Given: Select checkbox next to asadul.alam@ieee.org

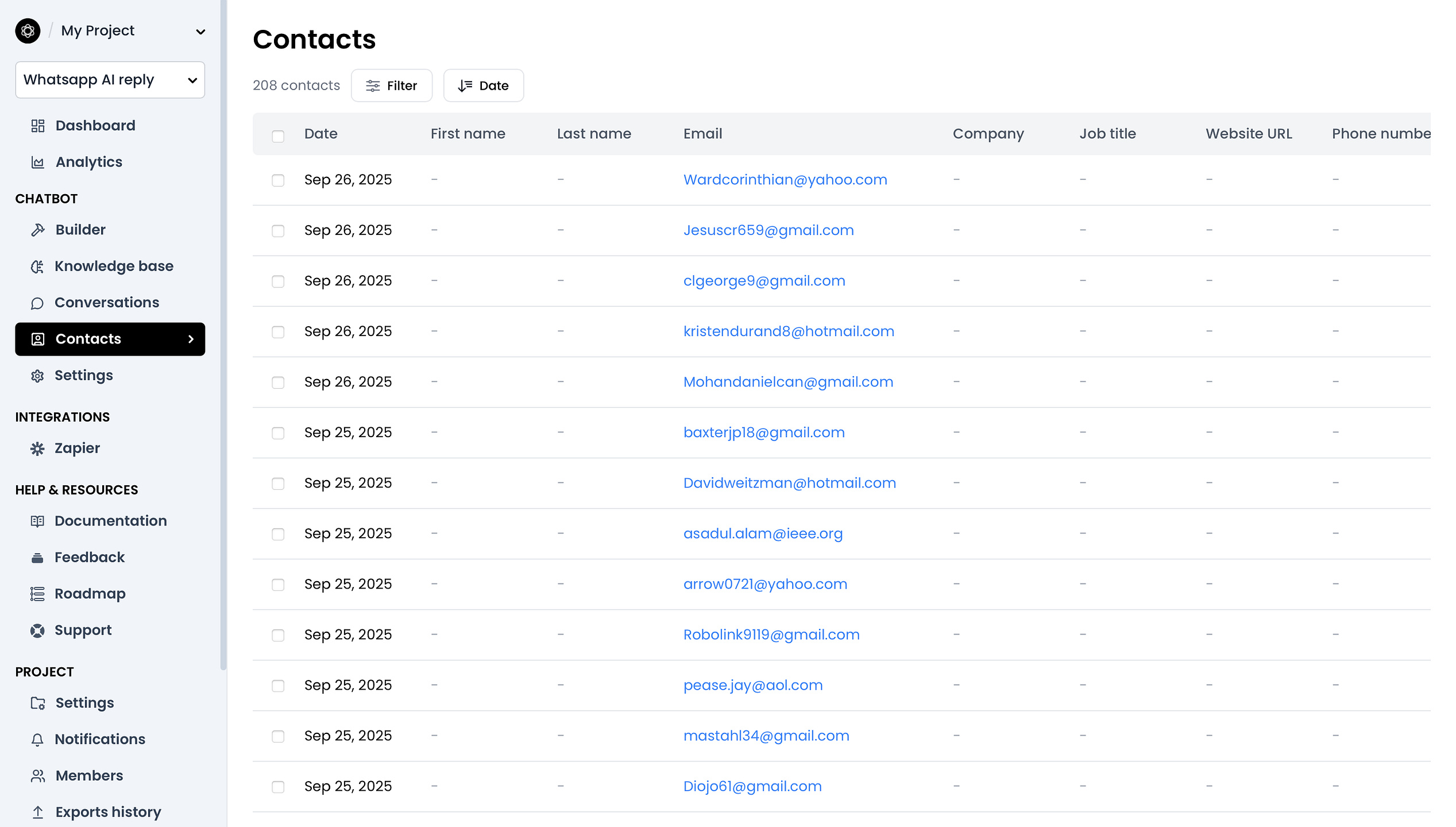Looking at the screenshot, I should coord(278,534).
